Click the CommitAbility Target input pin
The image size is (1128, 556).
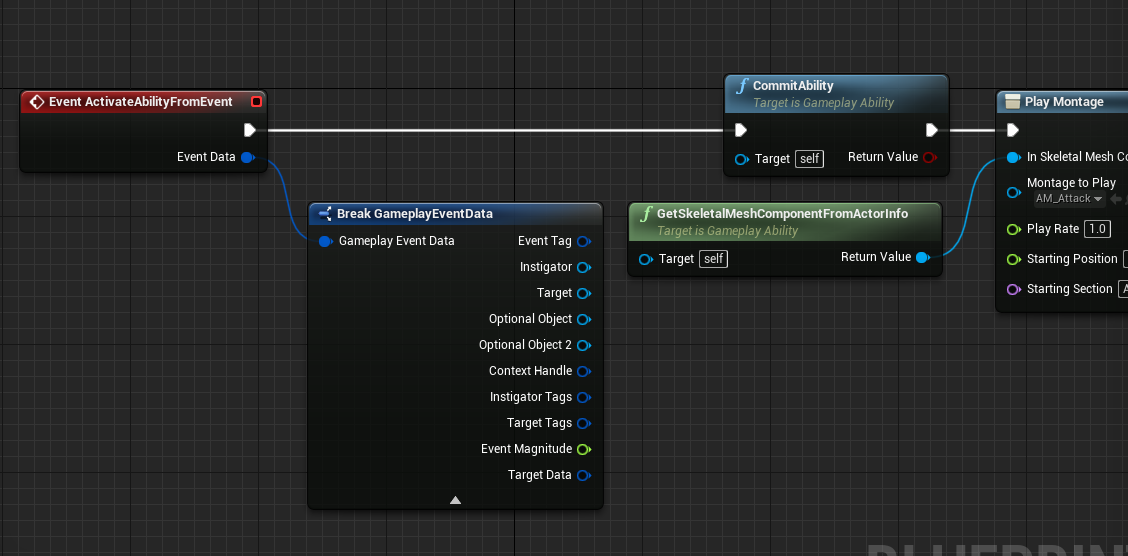coord(742,159)
